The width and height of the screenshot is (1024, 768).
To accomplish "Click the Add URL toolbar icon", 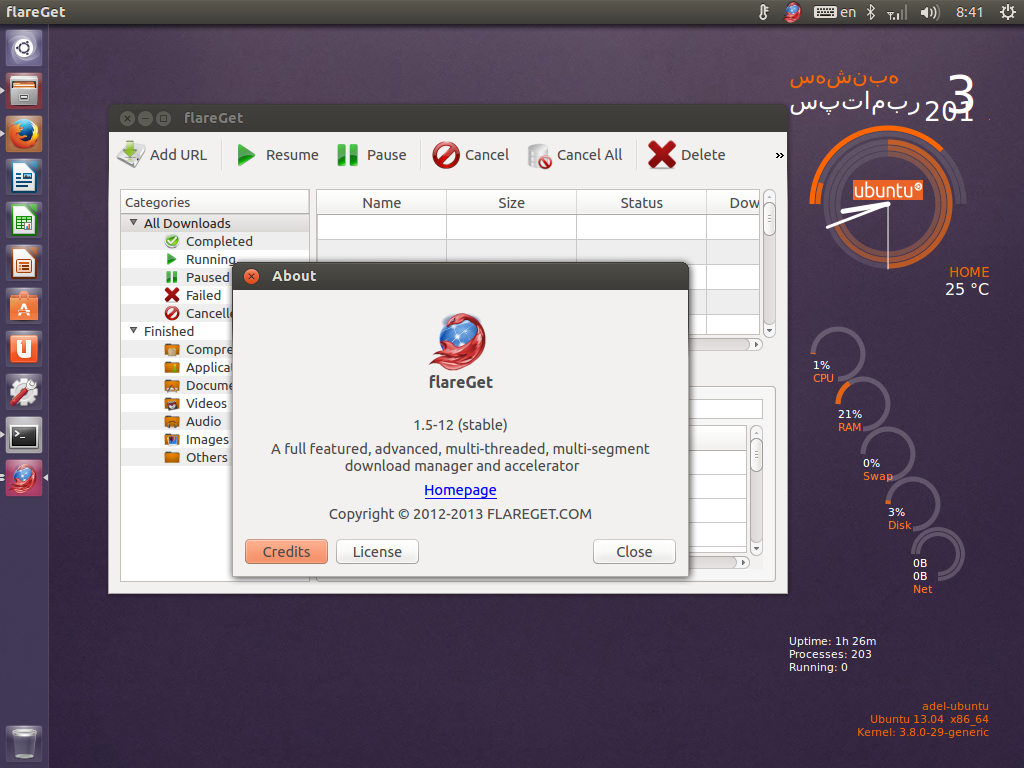I will tap(132, 155).
